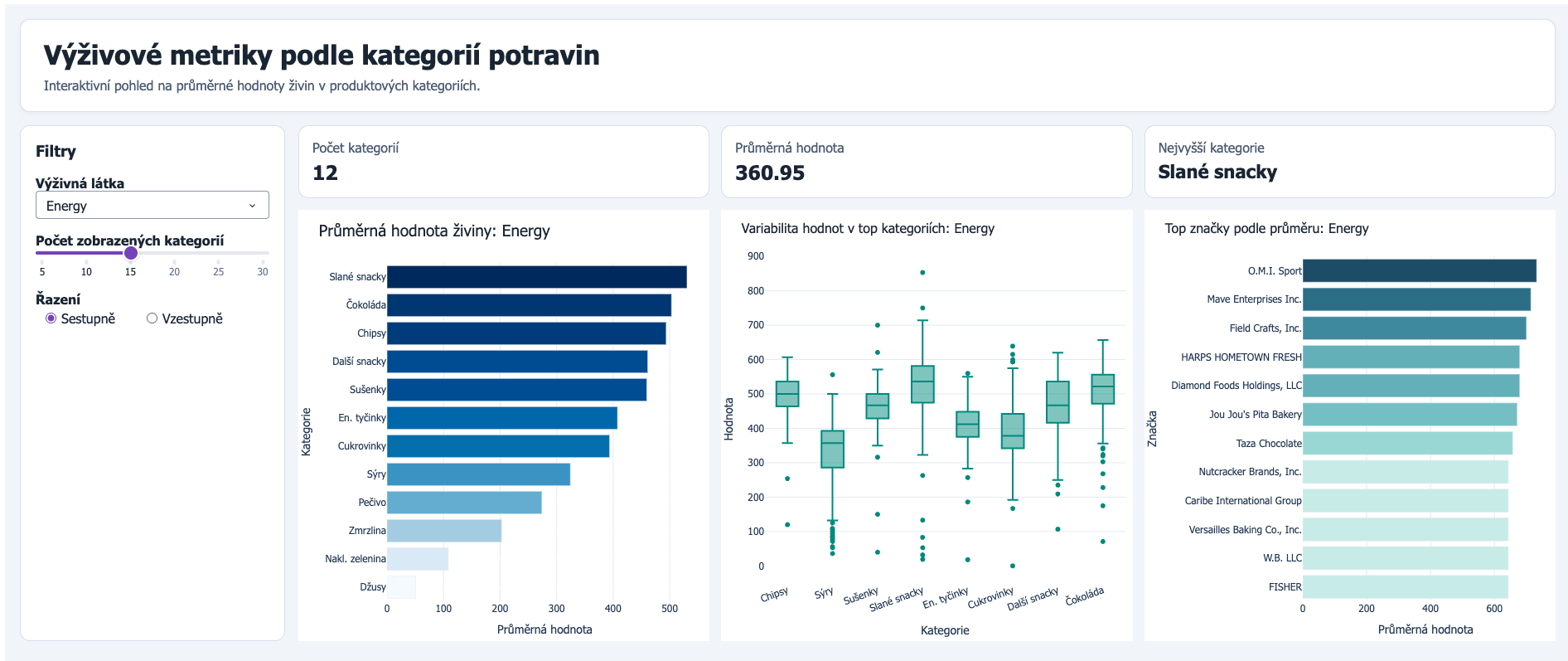Viewport: 1568px width, 661px height.
Task: Click the Taza Chocolate brand bar
Action: tap(1407, 444)
